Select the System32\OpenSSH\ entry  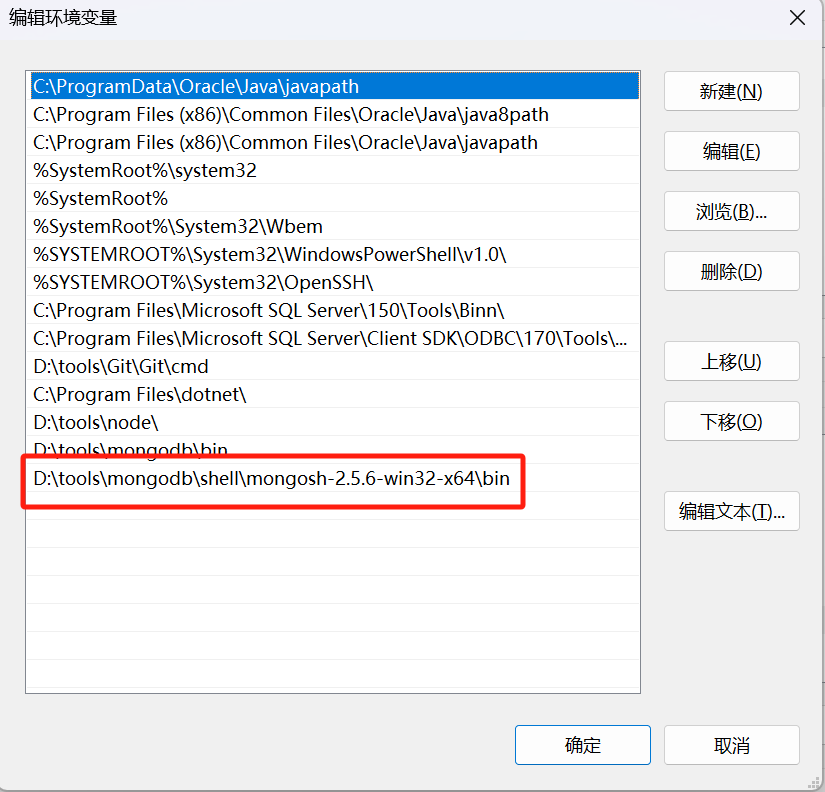click(x=334, y=282)
